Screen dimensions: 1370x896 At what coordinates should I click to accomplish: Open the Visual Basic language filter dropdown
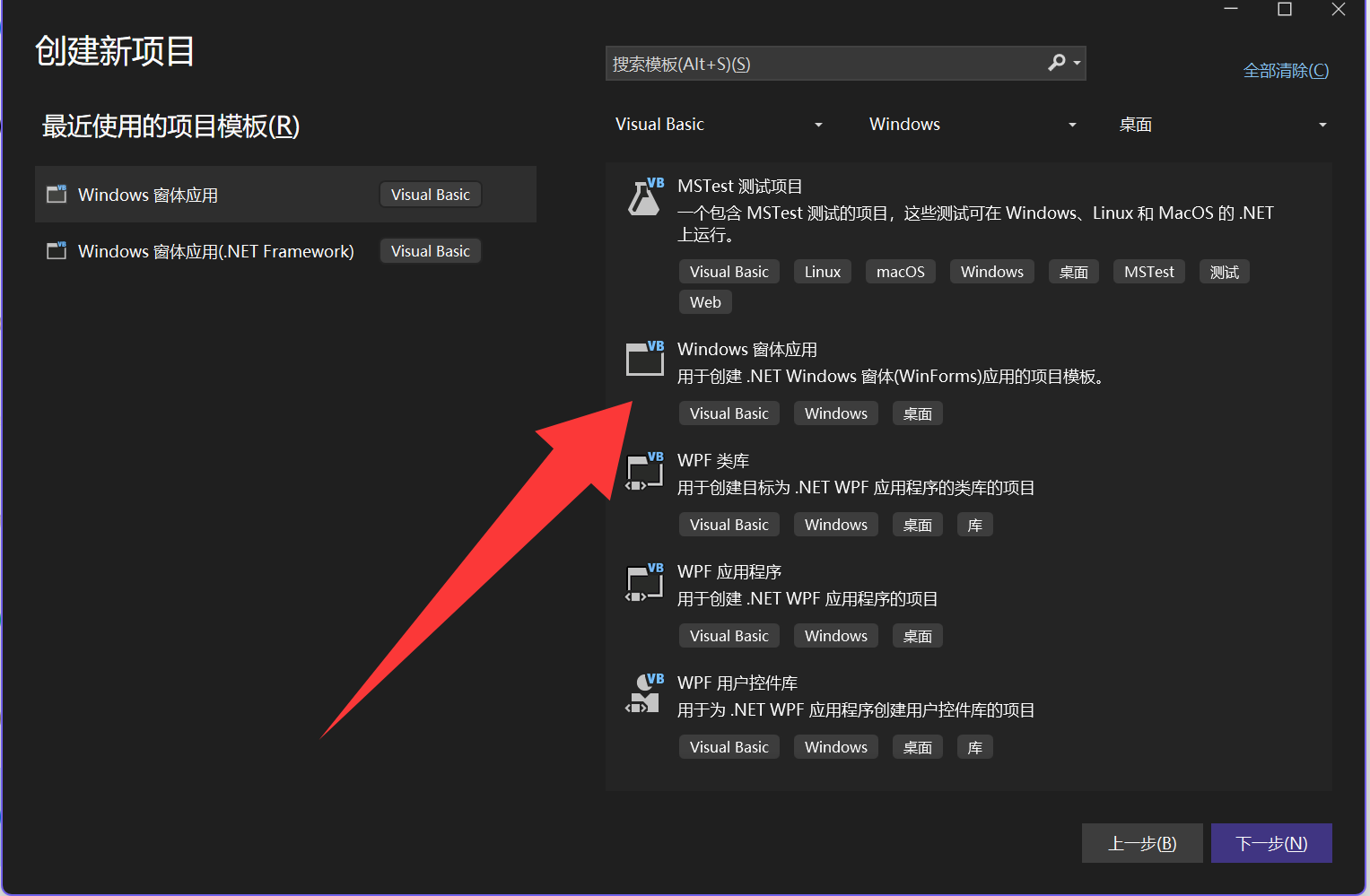(719, 125)
